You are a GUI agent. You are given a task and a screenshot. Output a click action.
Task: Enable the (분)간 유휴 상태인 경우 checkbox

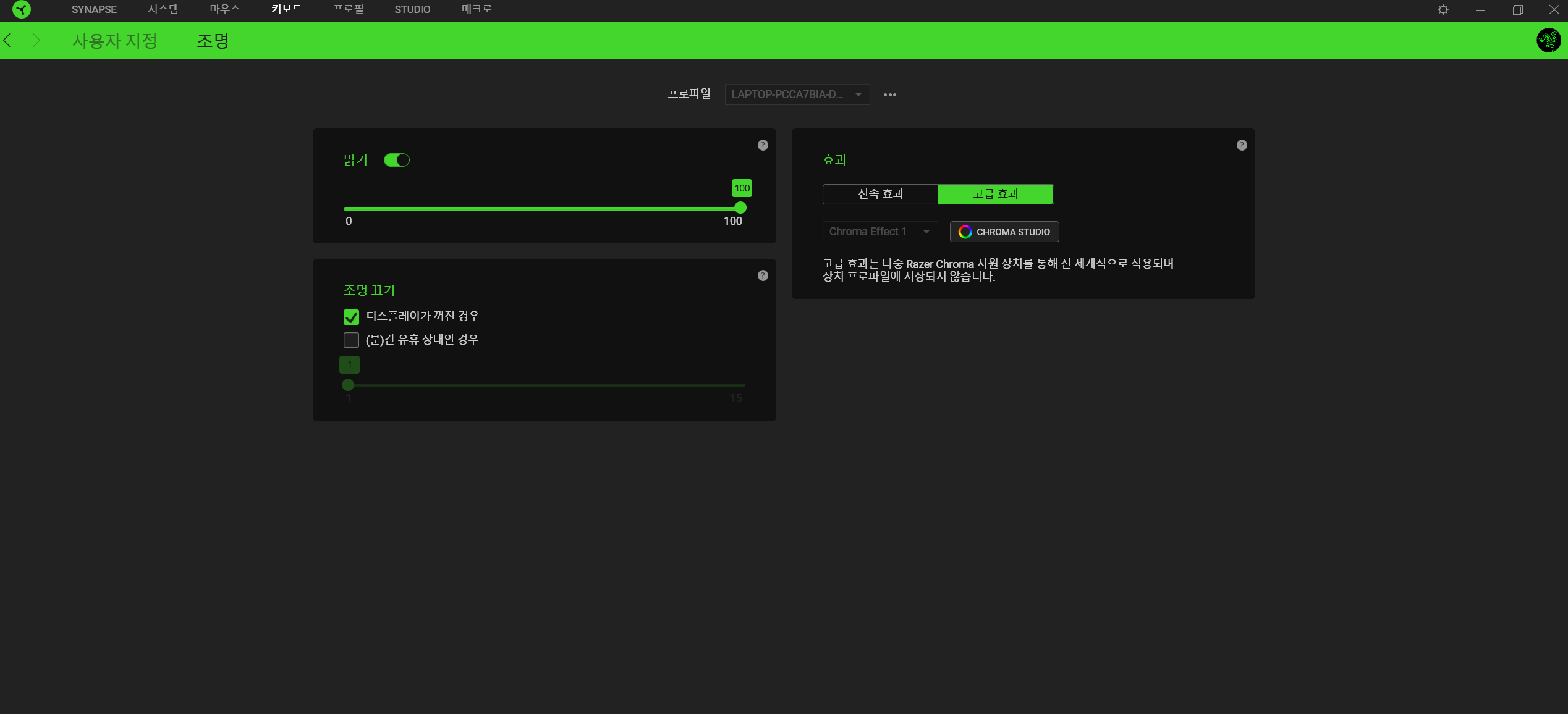pos(351,340)
